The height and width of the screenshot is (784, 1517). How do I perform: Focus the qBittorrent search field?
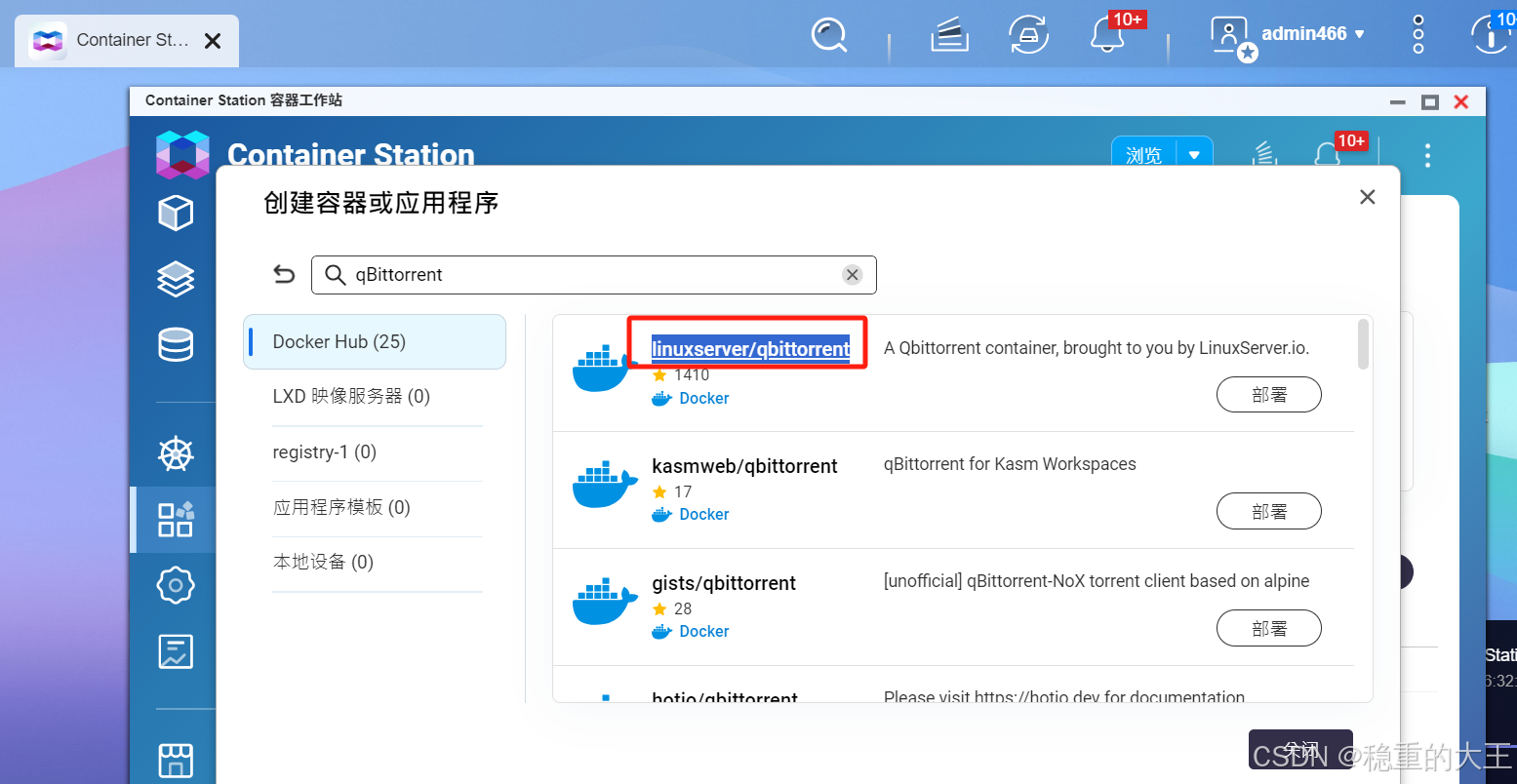coord(594,275)
